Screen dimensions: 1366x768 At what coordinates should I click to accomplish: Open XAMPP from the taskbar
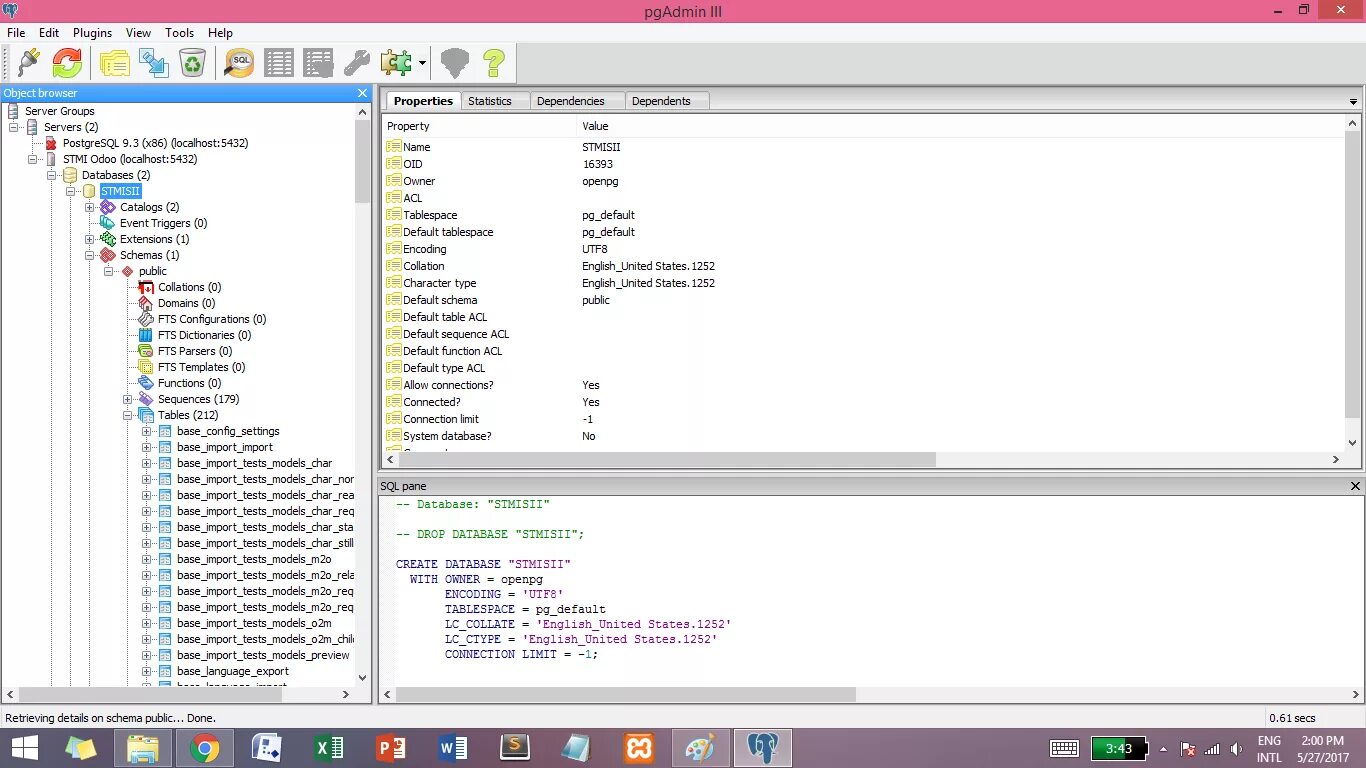[x=639, y=748]
